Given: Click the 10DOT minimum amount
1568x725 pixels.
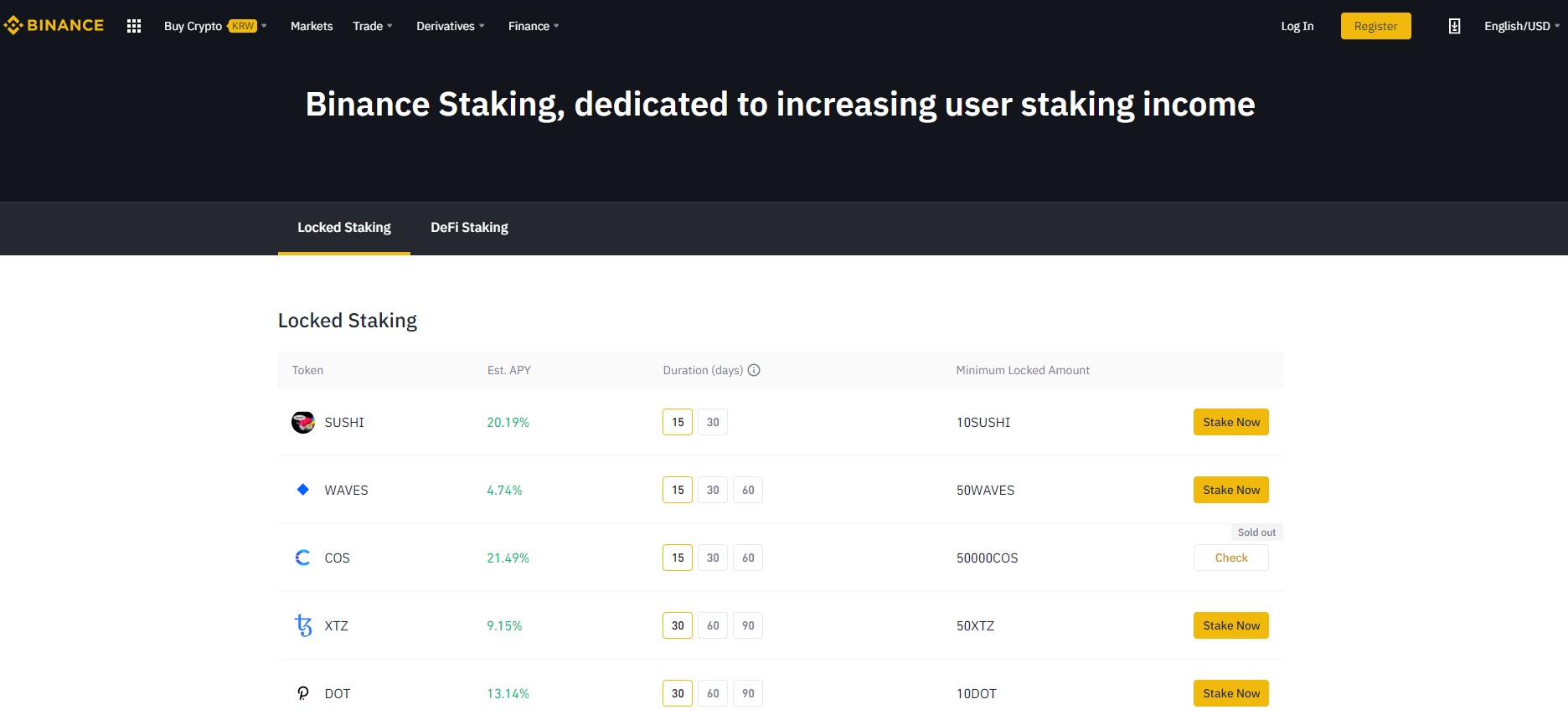Looking at the screenshot, I should coord(977,694).
